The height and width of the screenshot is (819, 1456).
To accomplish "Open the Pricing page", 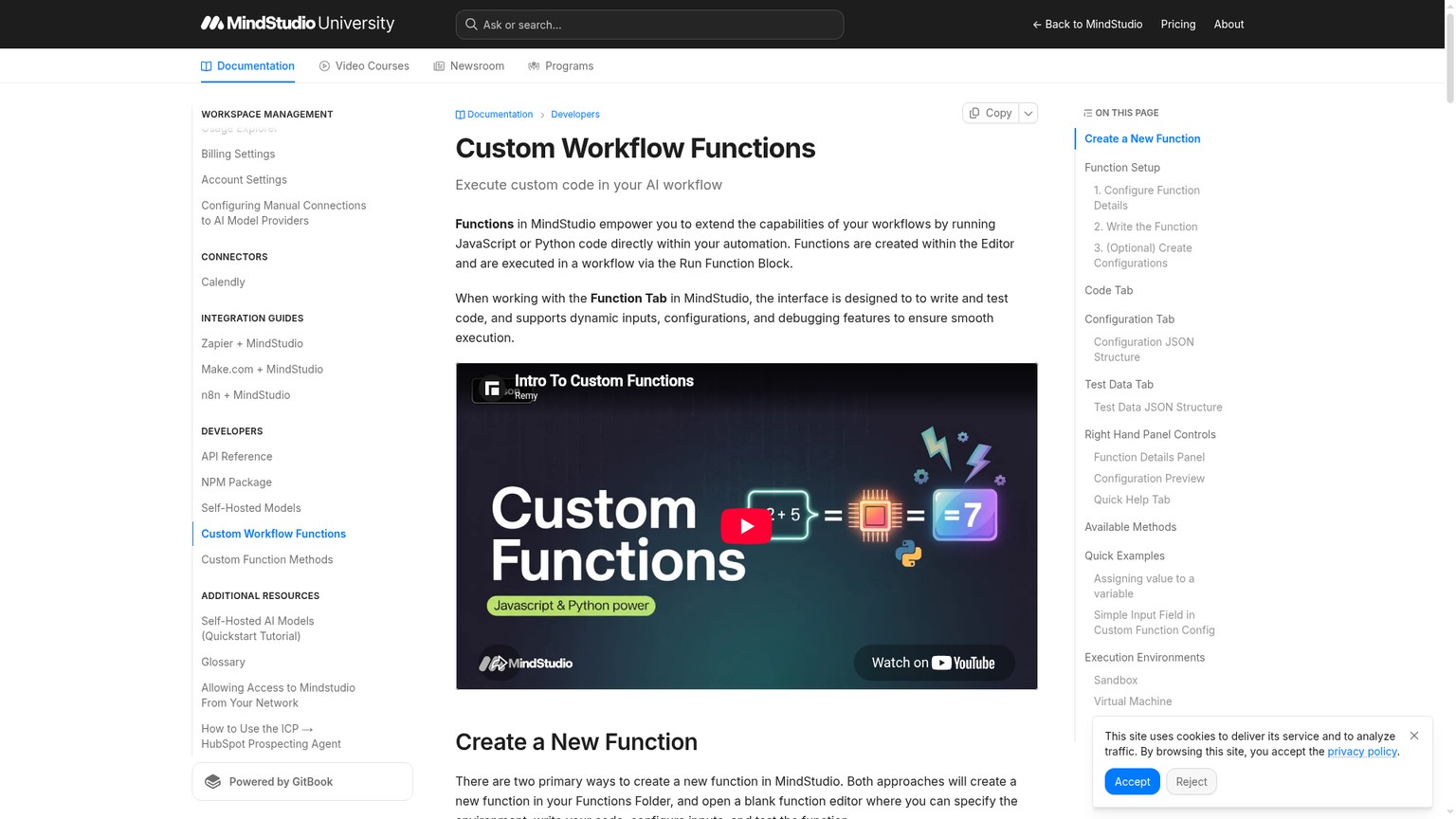I will (1178, 25).
